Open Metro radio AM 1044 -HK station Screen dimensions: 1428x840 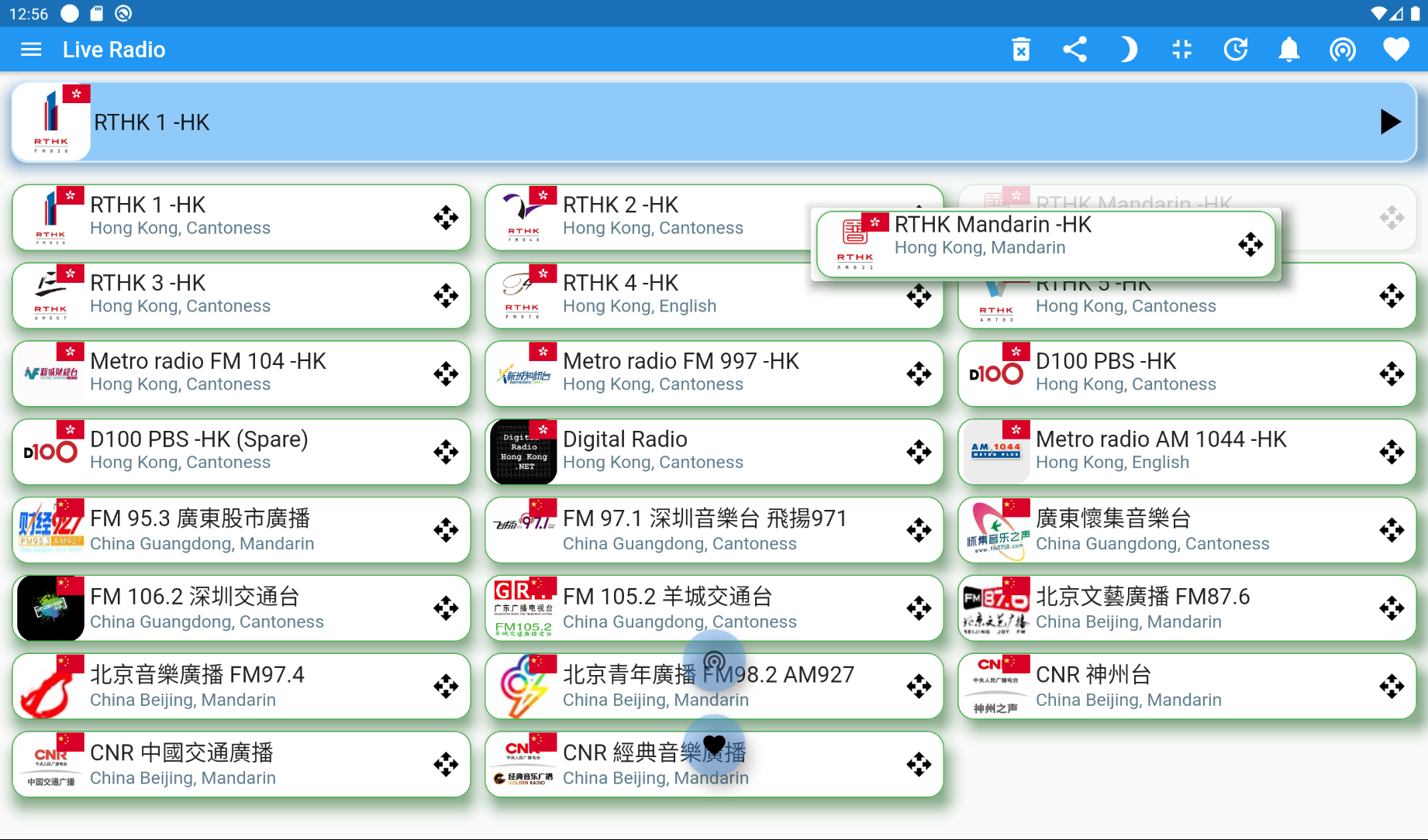(1187, 453)
